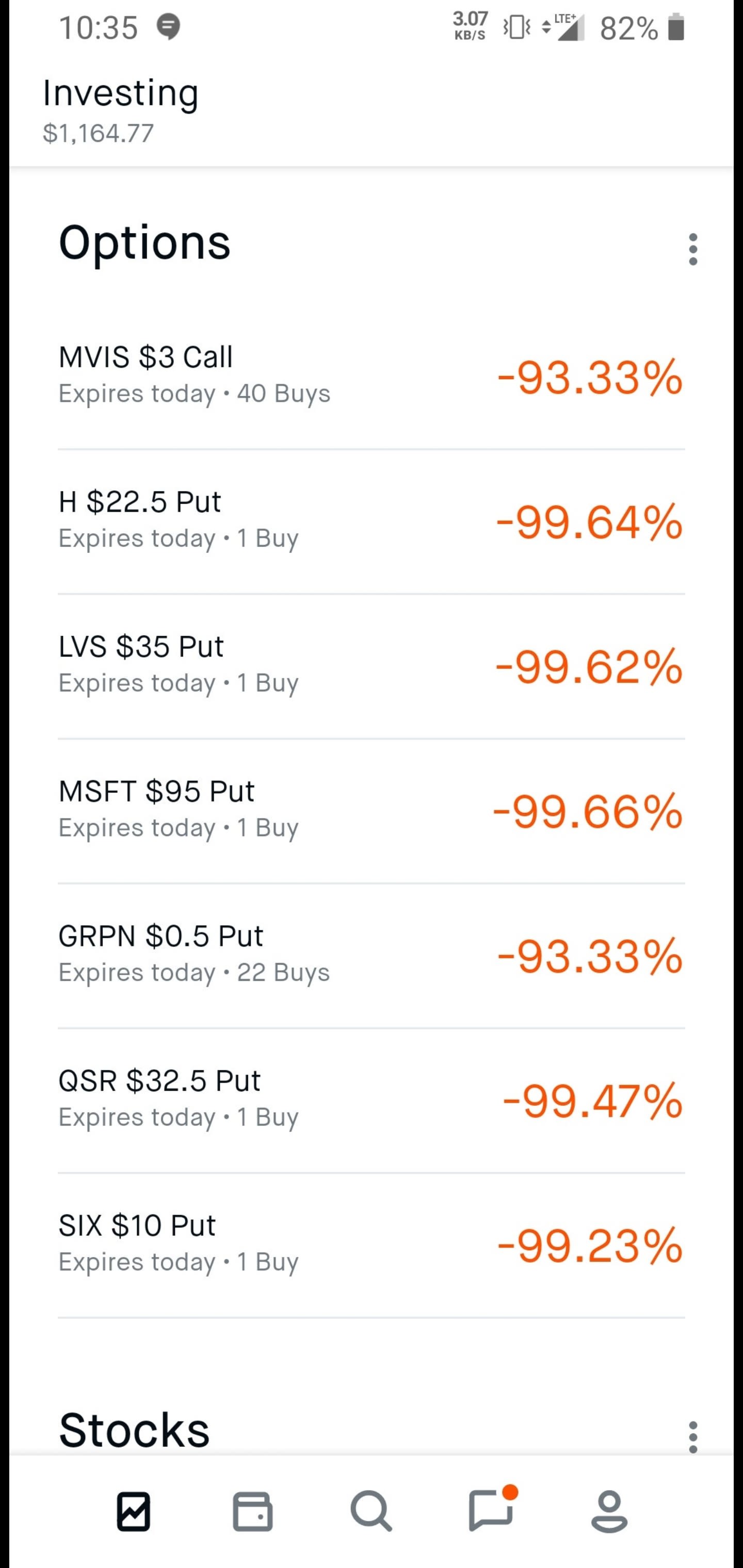Toggle QSR $32.5 Put -99.47% display
Viewport: 743px width, 1568px height.
tap(592, 1101)
